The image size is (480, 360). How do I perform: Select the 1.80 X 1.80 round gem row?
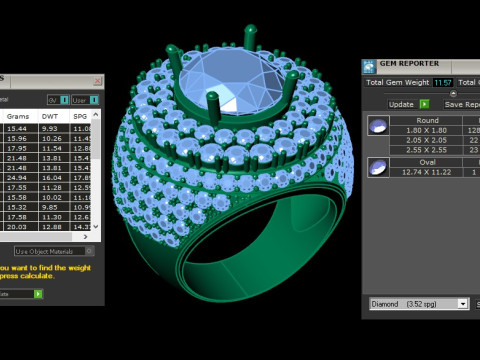(426, 130)
